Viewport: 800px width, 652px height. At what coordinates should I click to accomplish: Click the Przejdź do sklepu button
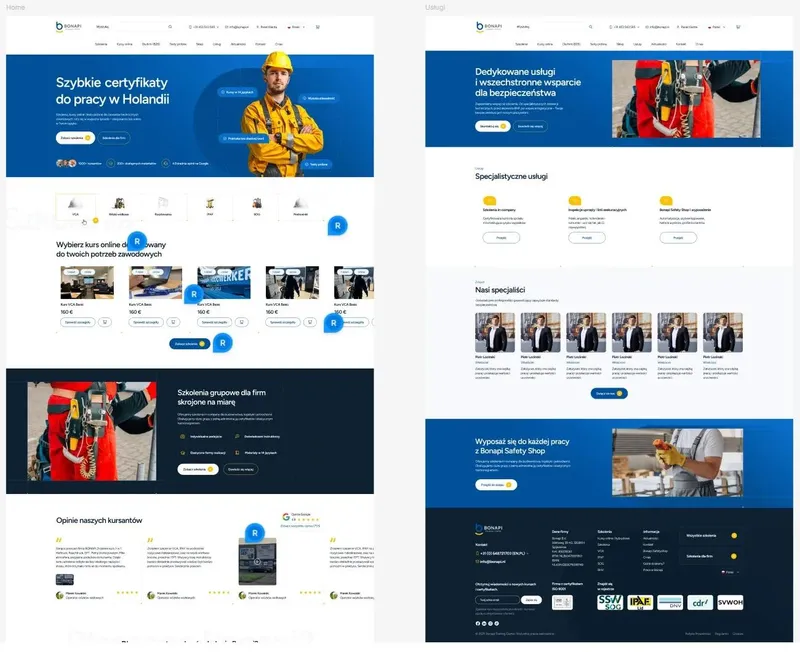pos(496,485)
